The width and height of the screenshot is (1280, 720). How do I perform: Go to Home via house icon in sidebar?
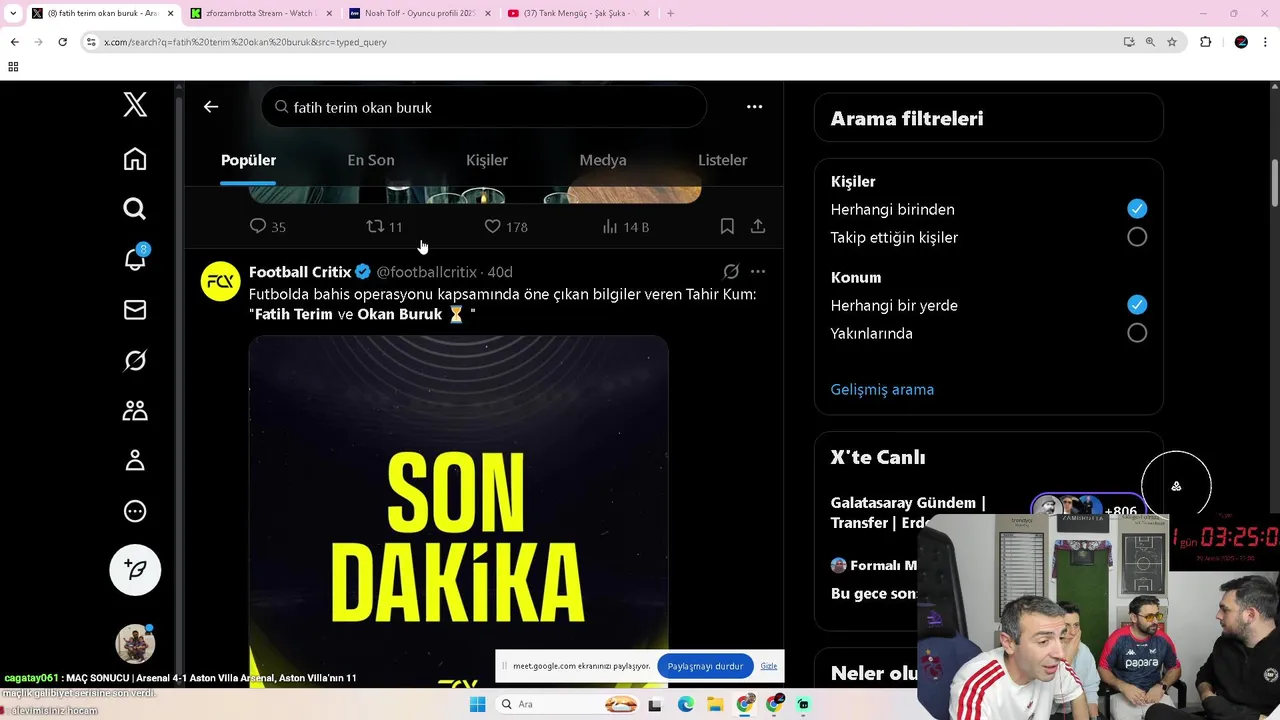click(x=135, y=159)
